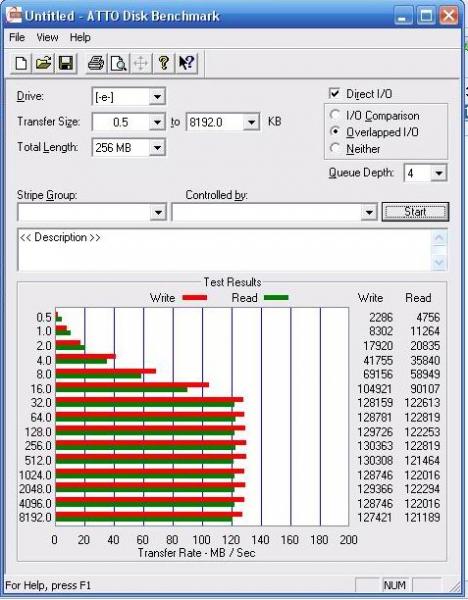The image size is (468, 600).
Task: Click the Start benchmark button
Action: click(415, 212)
